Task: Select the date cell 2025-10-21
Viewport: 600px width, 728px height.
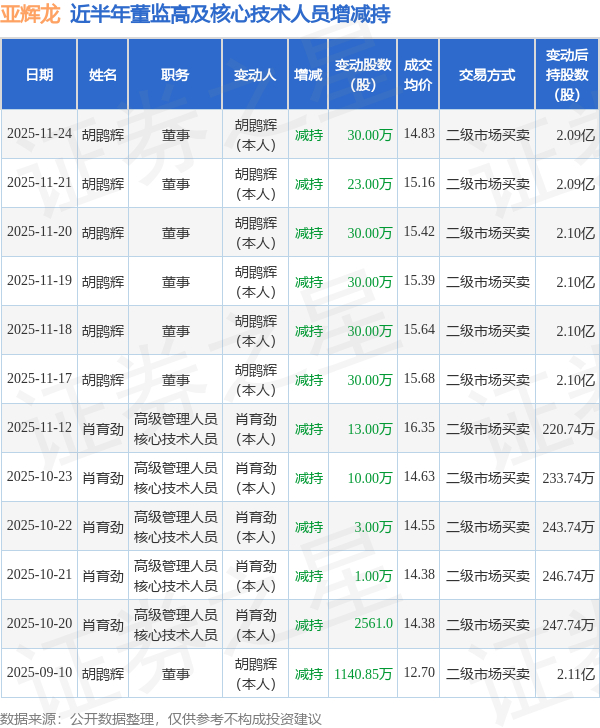Action: 39,575
